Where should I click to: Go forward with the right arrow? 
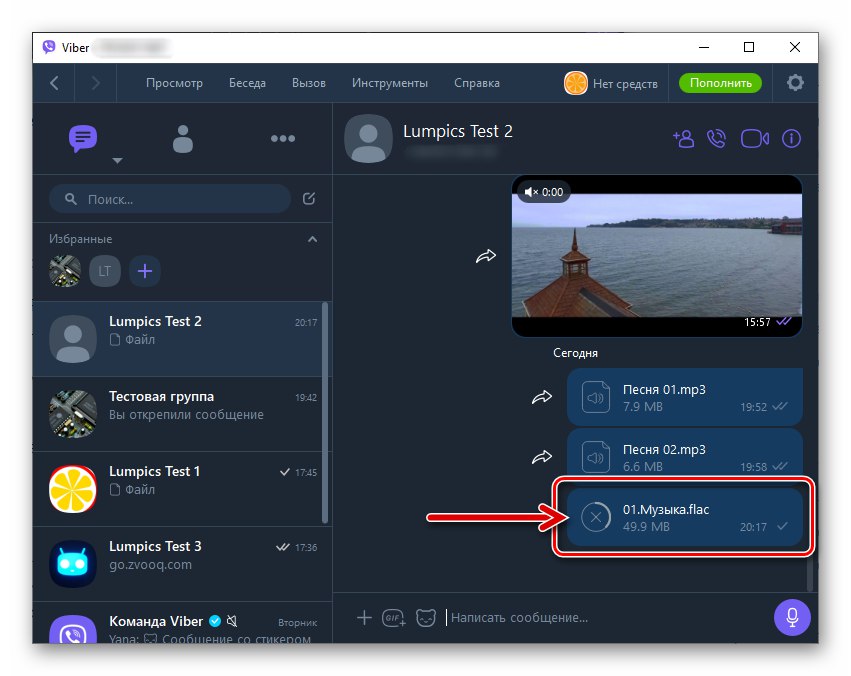pos(96,83)
